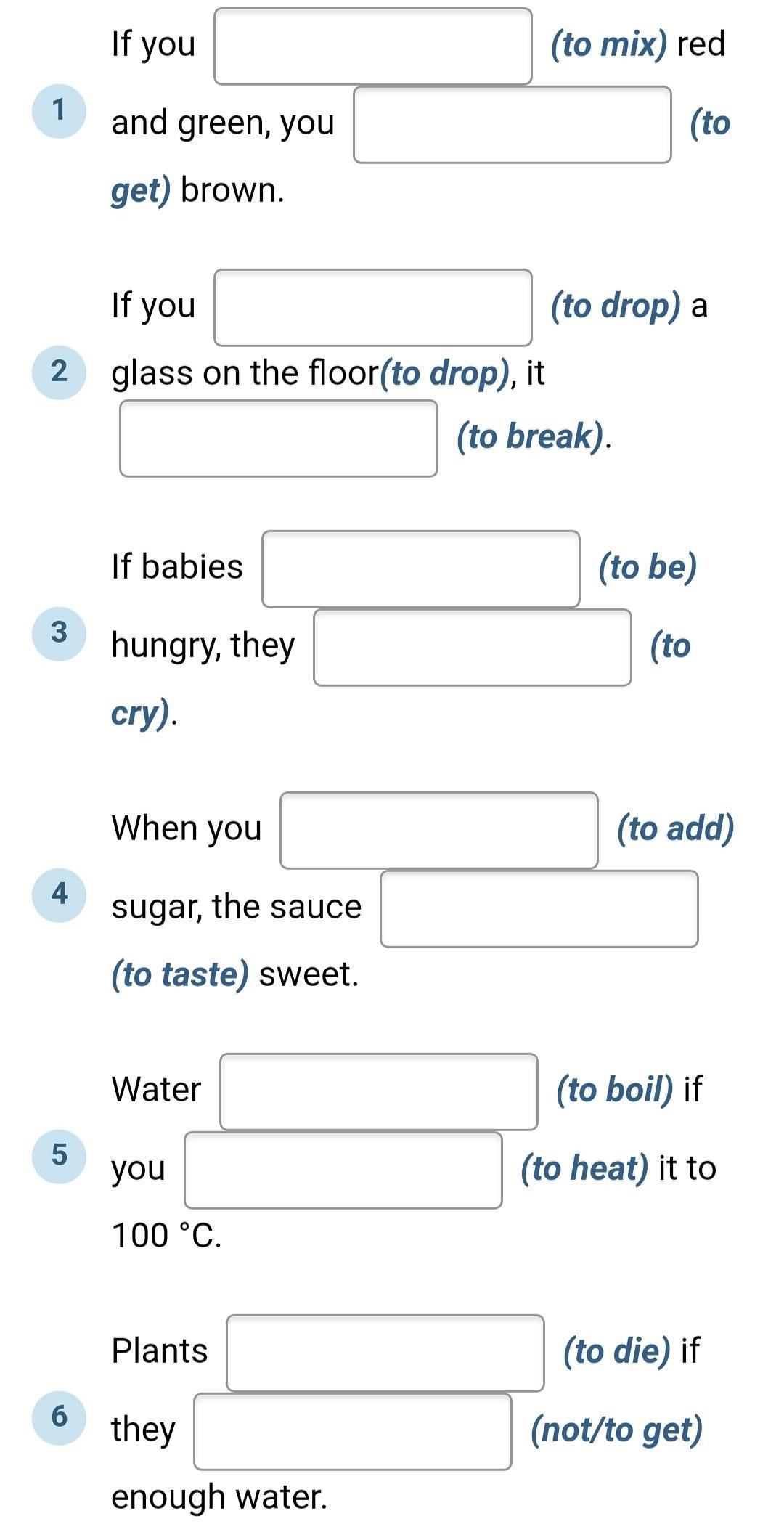Click the 'to be' blank after 'If babies'
The height and width of the screenshot is (1532, 784).
421,569
